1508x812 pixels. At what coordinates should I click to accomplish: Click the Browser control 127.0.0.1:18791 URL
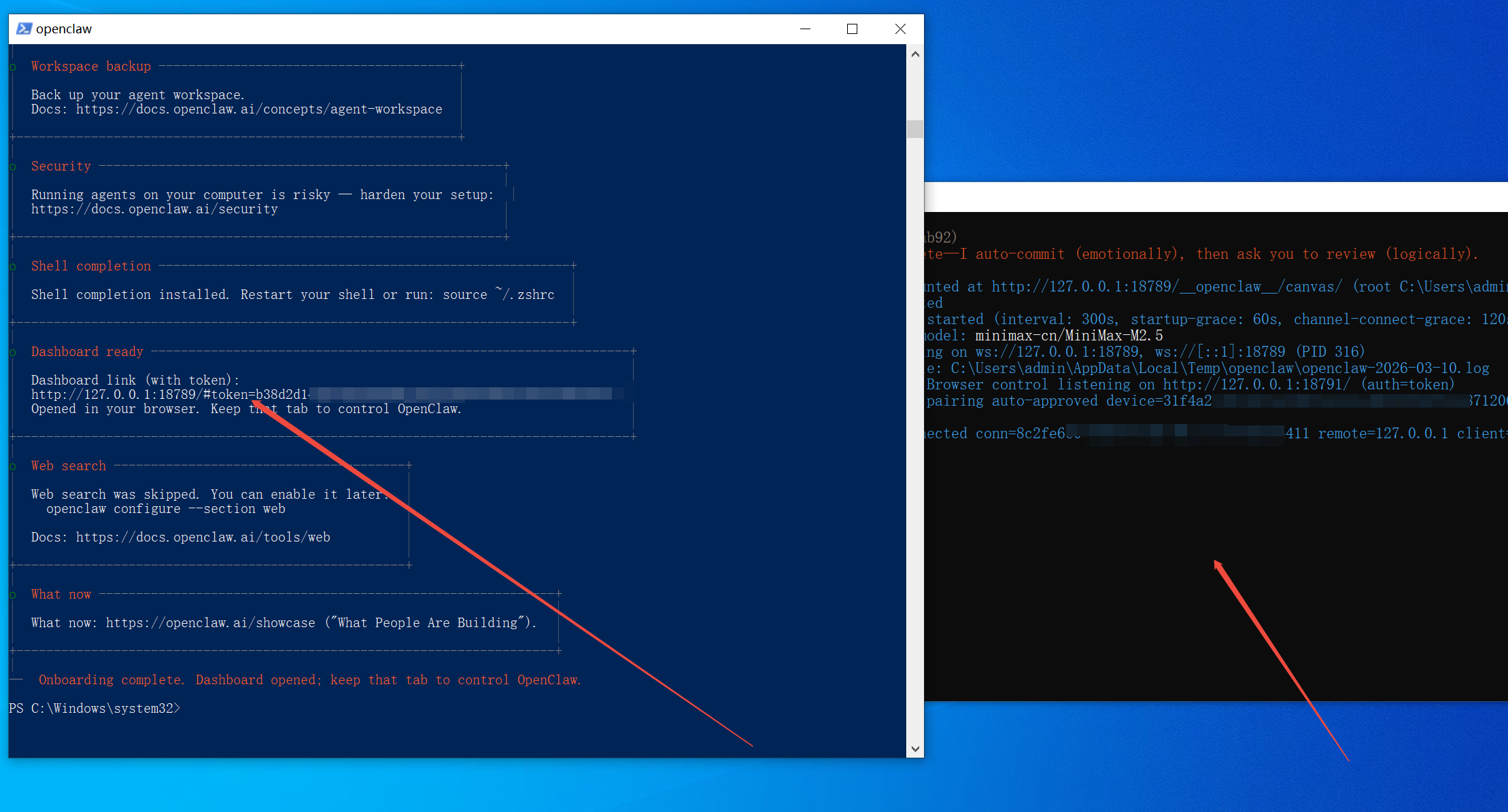coord(1256,385)
